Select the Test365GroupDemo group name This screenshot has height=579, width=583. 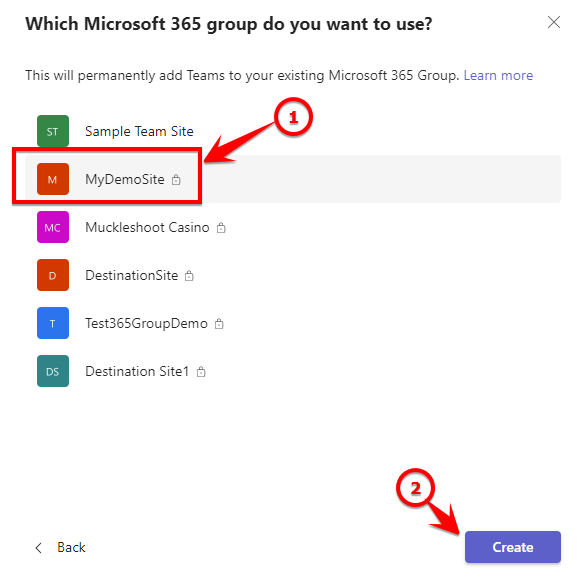point(146,323)
